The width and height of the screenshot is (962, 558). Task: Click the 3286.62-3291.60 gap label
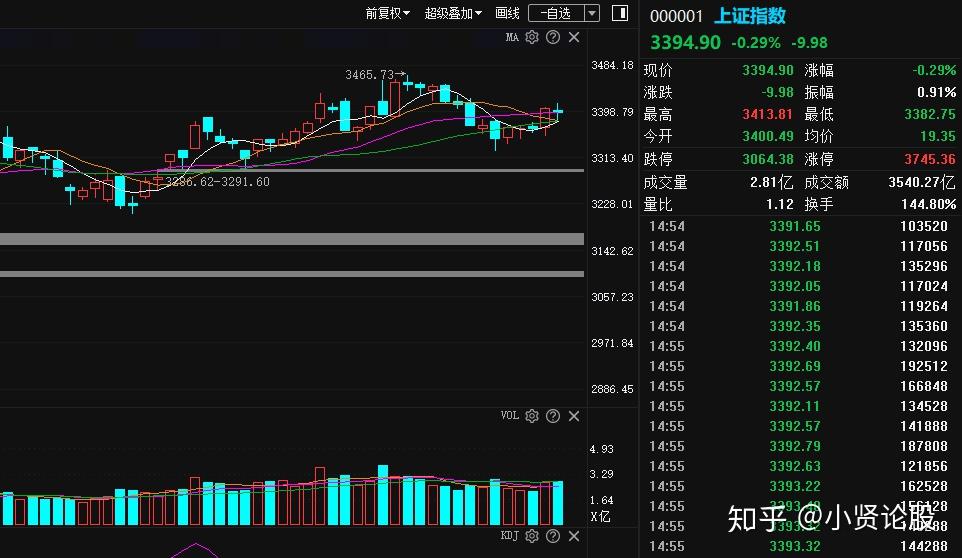point(217,182)
